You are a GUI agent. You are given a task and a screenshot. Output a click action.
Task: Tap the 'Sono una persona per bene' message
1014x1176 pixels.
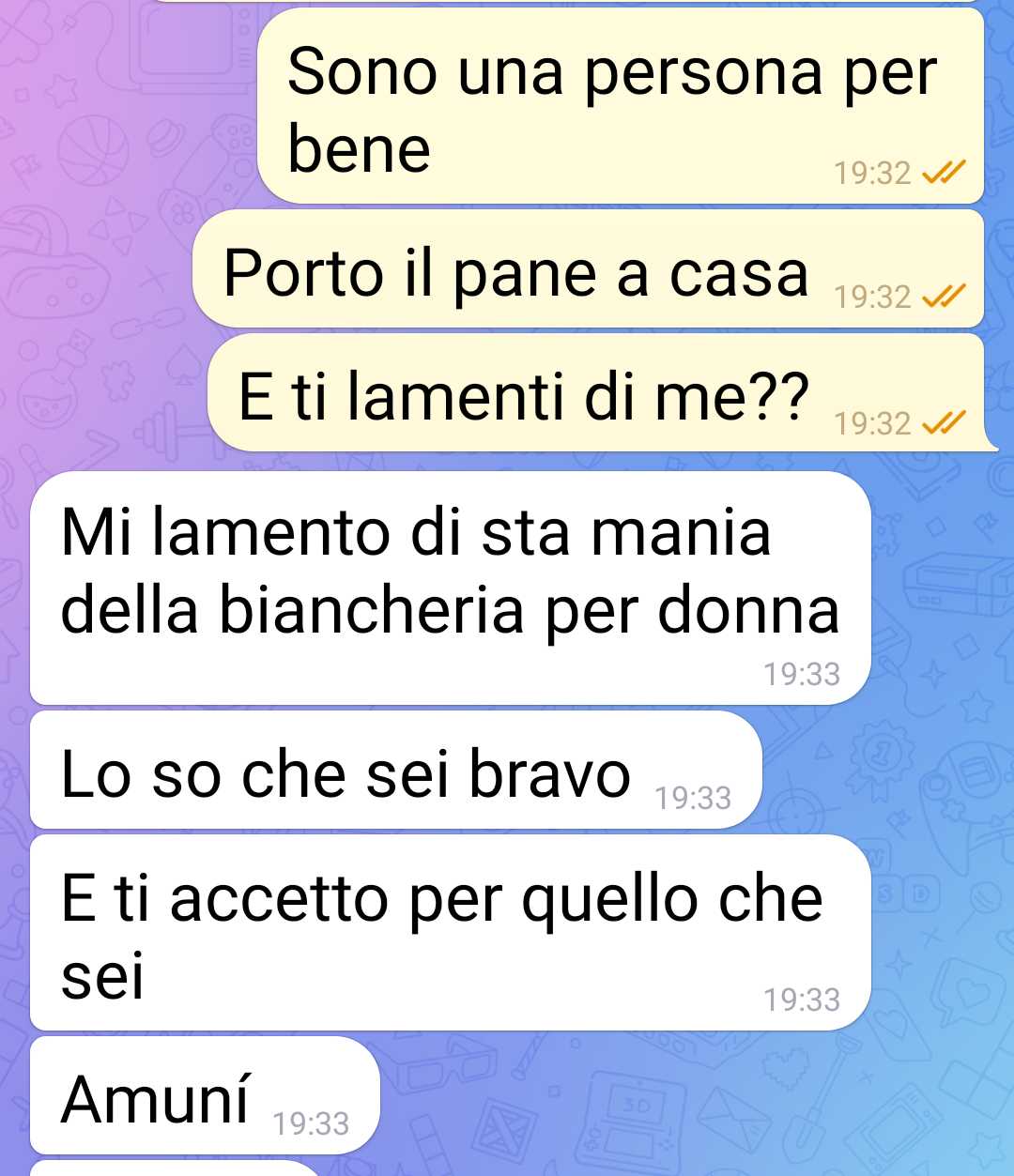coord(621,106)
